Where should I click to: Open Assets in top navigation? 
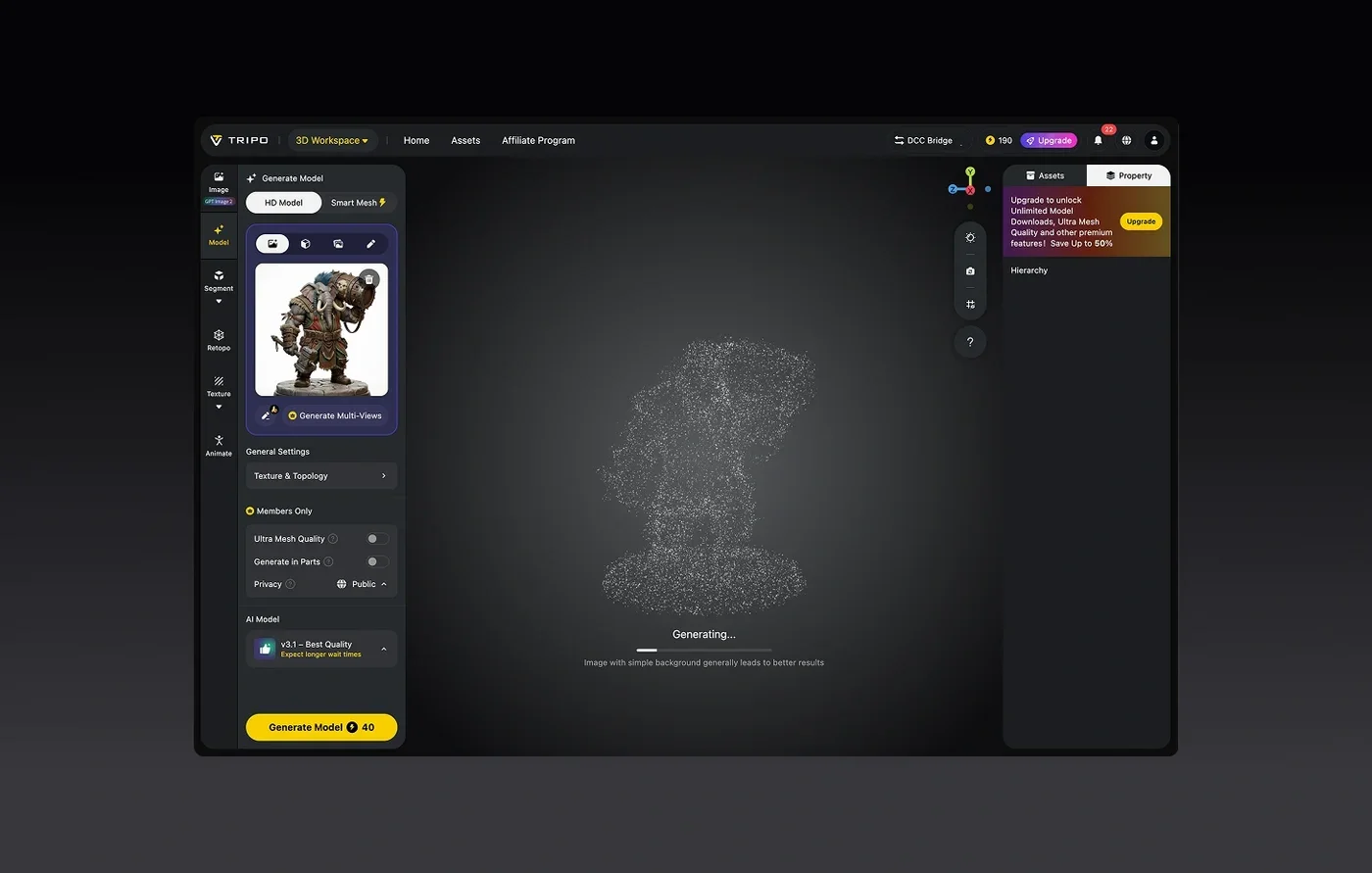[x=465, y=140]
